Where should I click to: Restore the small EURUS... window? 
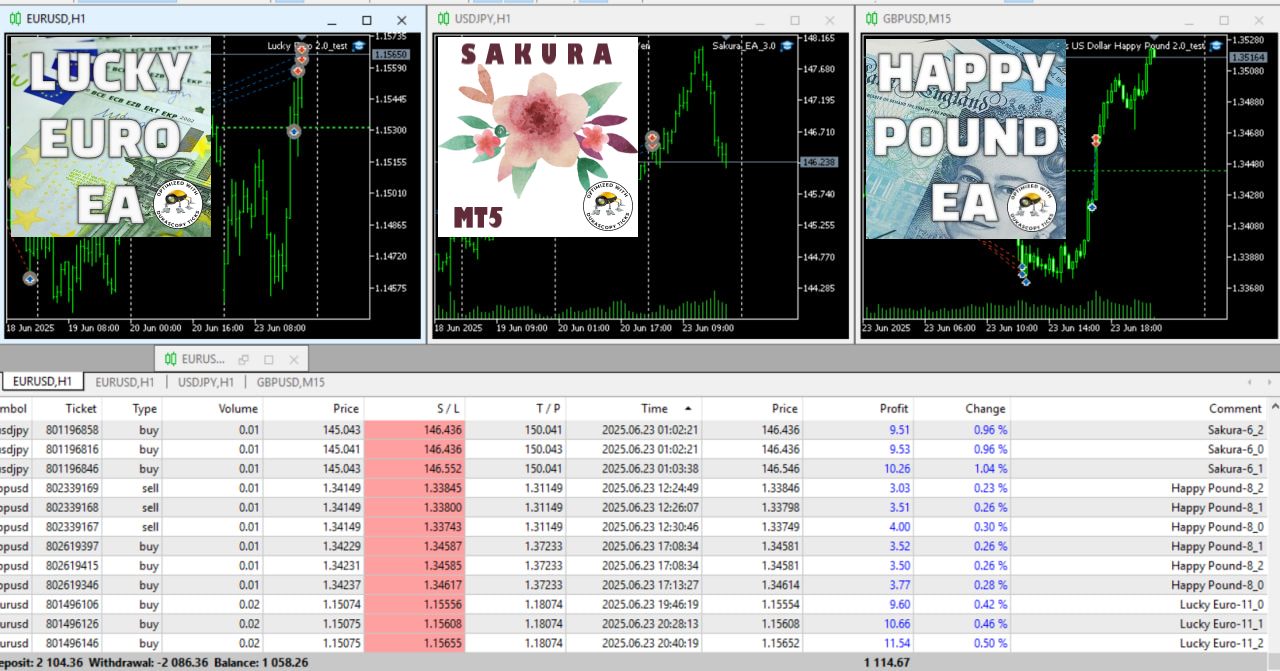click(243, 359)
